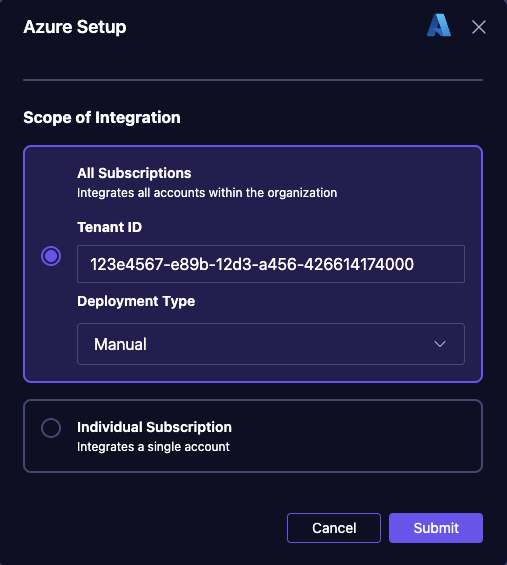Screen dimensions: 507x565
Task: Click the Azure Setup dialog title
Action: pyautogui.click(x=75, y=27)
